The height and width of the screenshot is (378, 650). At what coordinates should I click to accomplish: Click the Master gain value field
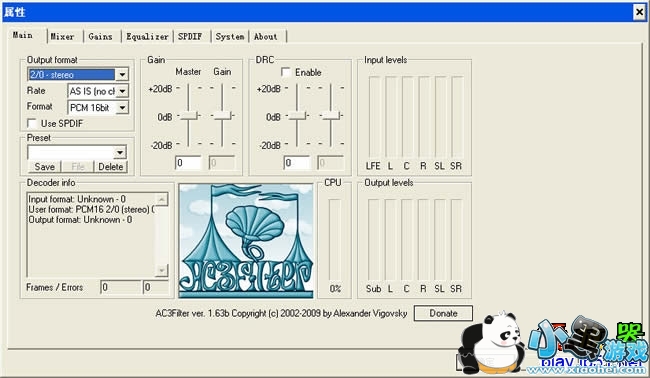click(x=188, y=163)
